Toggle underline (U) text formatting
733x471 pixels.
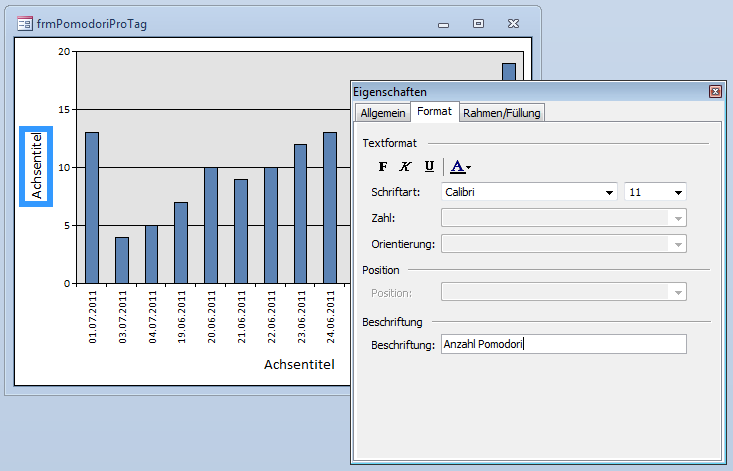click(x=429, y=167)
